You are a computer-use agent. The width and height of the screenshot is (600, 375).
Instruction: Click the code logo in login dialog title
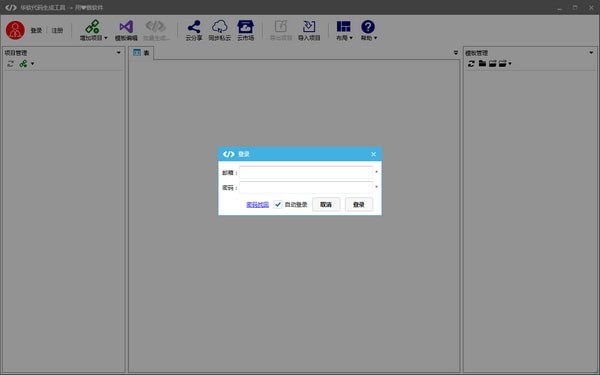(228, 154)
